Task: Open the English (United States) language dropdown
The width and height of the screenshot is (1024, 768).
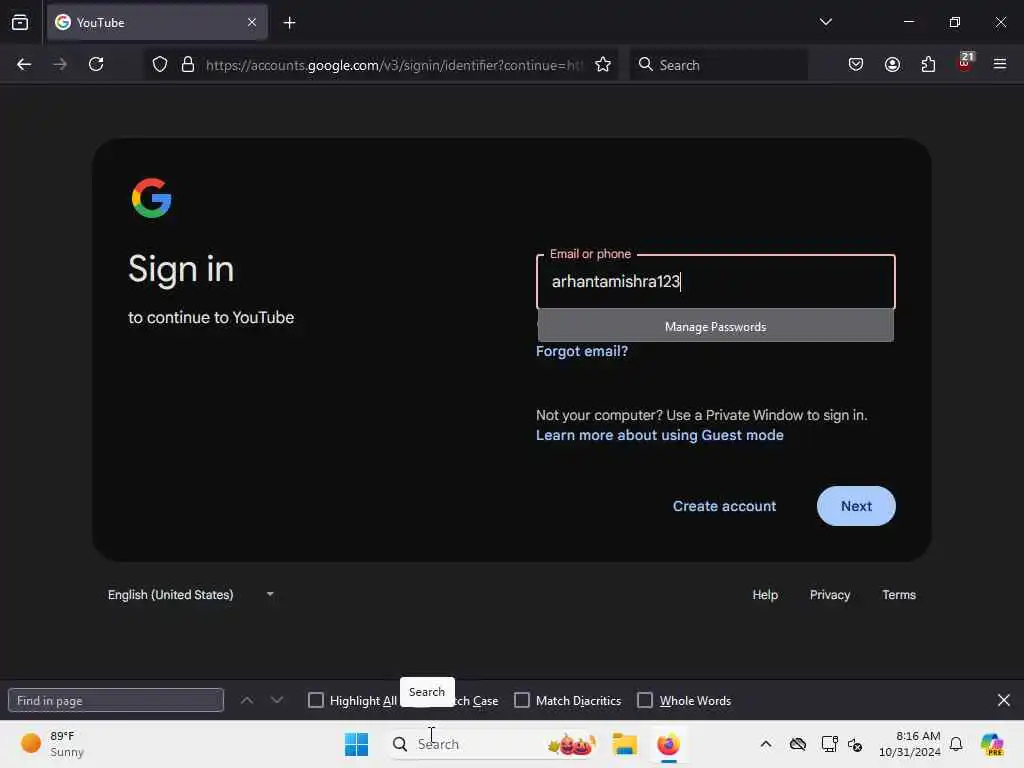Action: click(191, 595)
